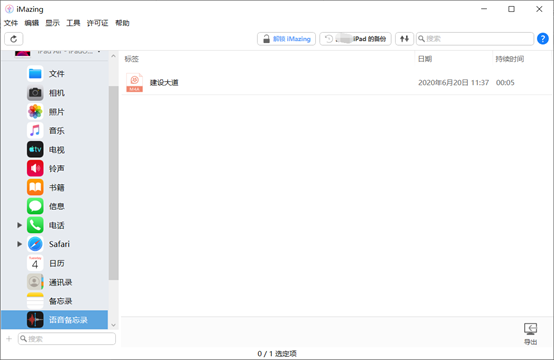The width and height of the screenshot is (554, 360).
Task: Click the iPad 的备份 backups button
Action: [355, 39]
